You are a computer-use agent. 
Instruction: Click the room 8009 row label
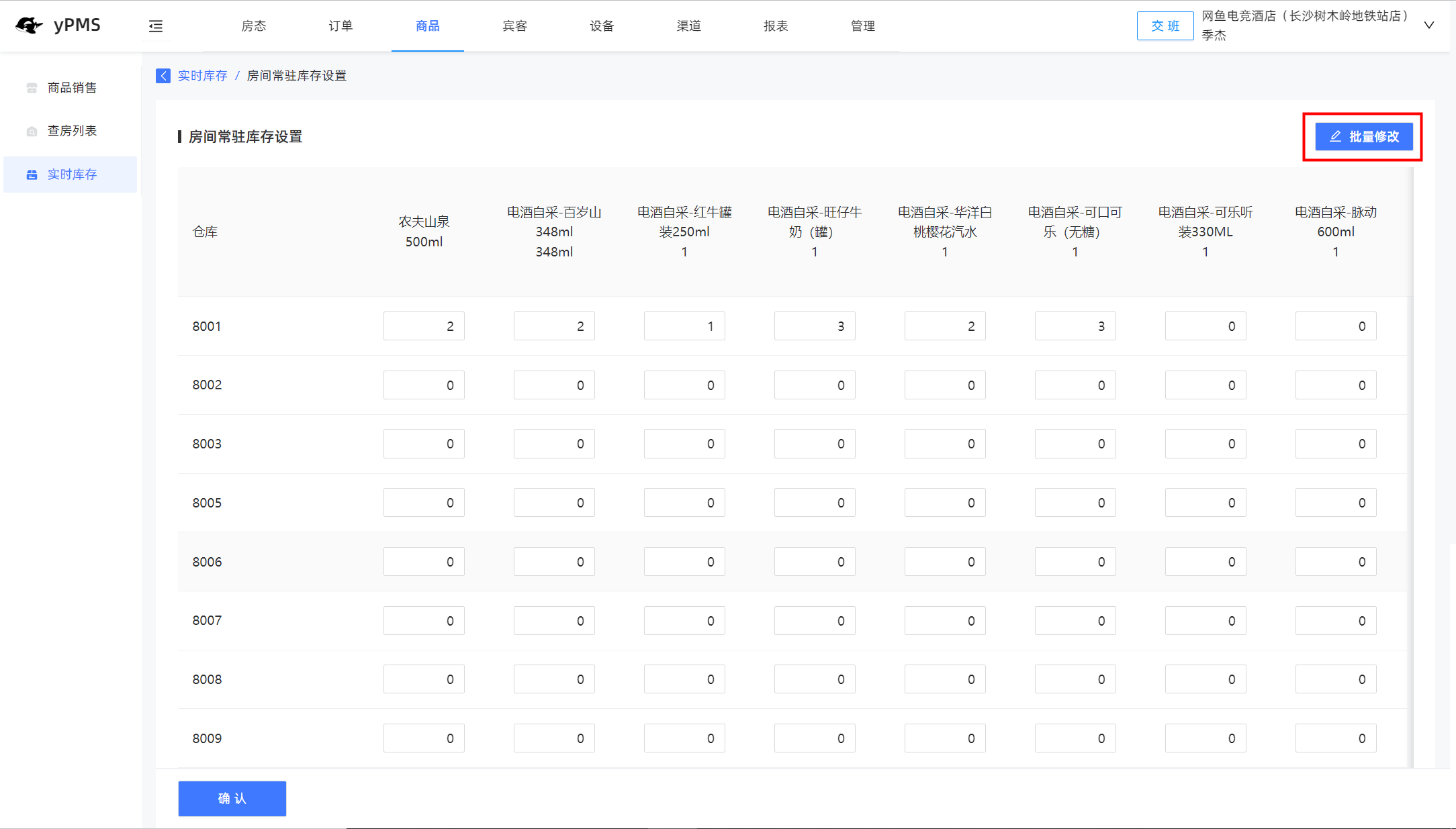pos(207,738)
